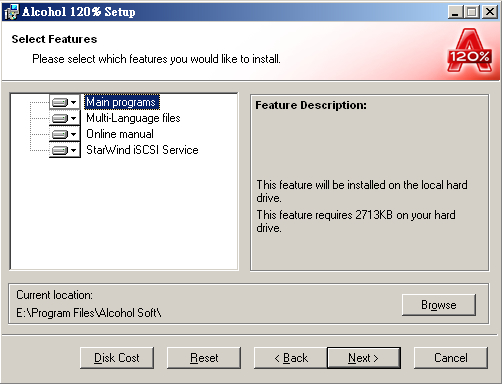Click the maximize button in title bar
This screenshot has height=384, width=502.
pyautogui.click(x=472, y=12)
